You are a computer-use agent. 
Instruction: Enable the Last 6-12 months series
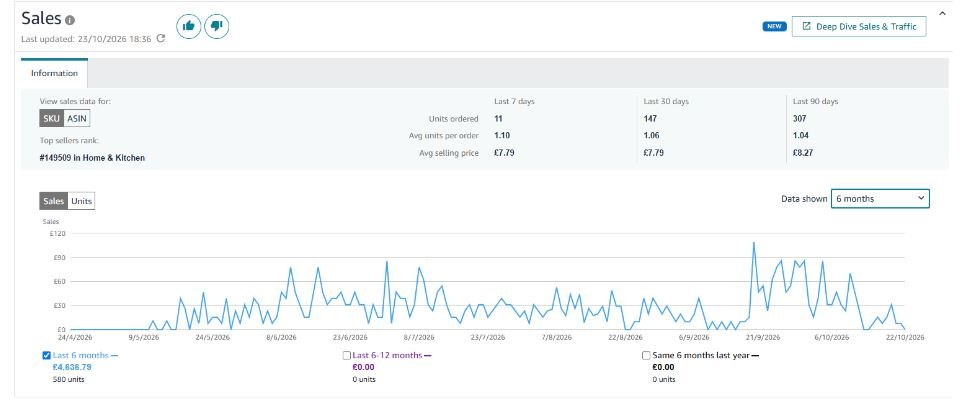tap(347, 355)
